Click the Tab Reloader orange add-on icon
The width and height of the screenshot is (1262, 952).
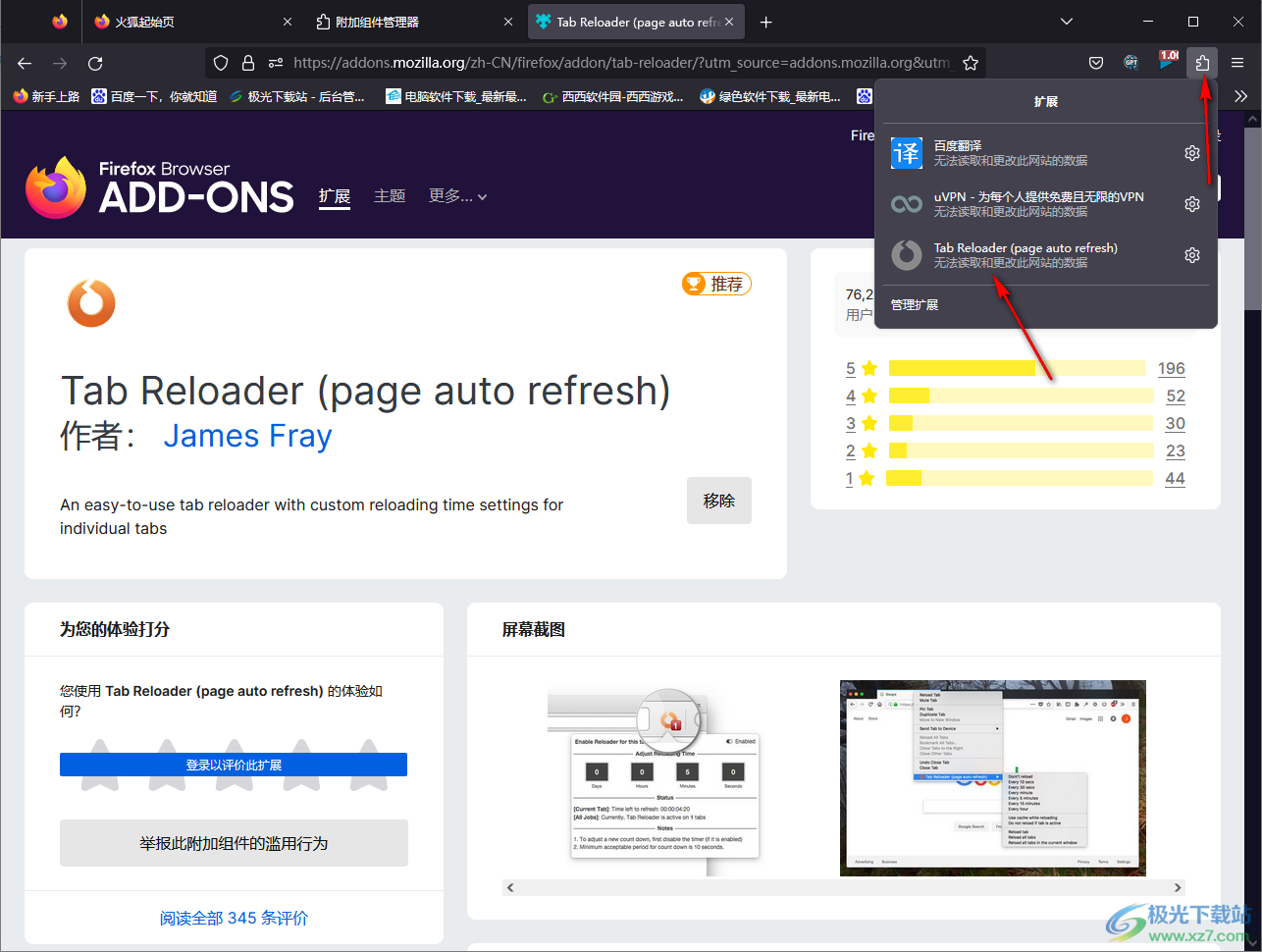pos(91,303)
